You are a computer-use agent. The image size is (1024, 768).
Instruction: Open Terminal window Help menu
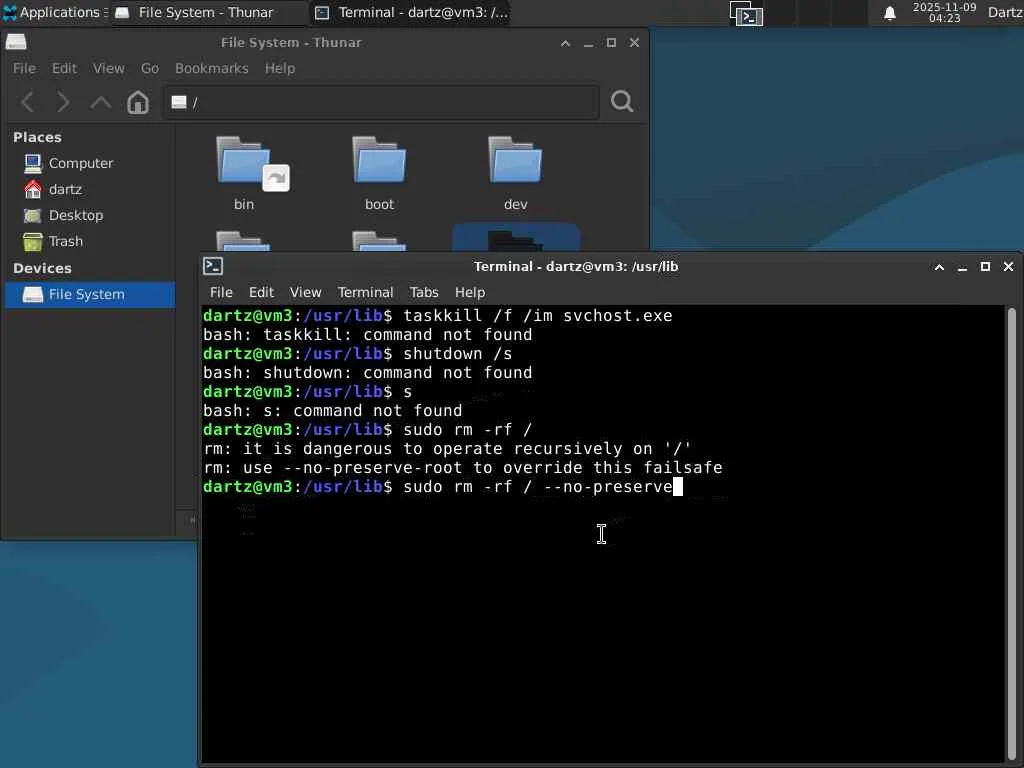470,292
